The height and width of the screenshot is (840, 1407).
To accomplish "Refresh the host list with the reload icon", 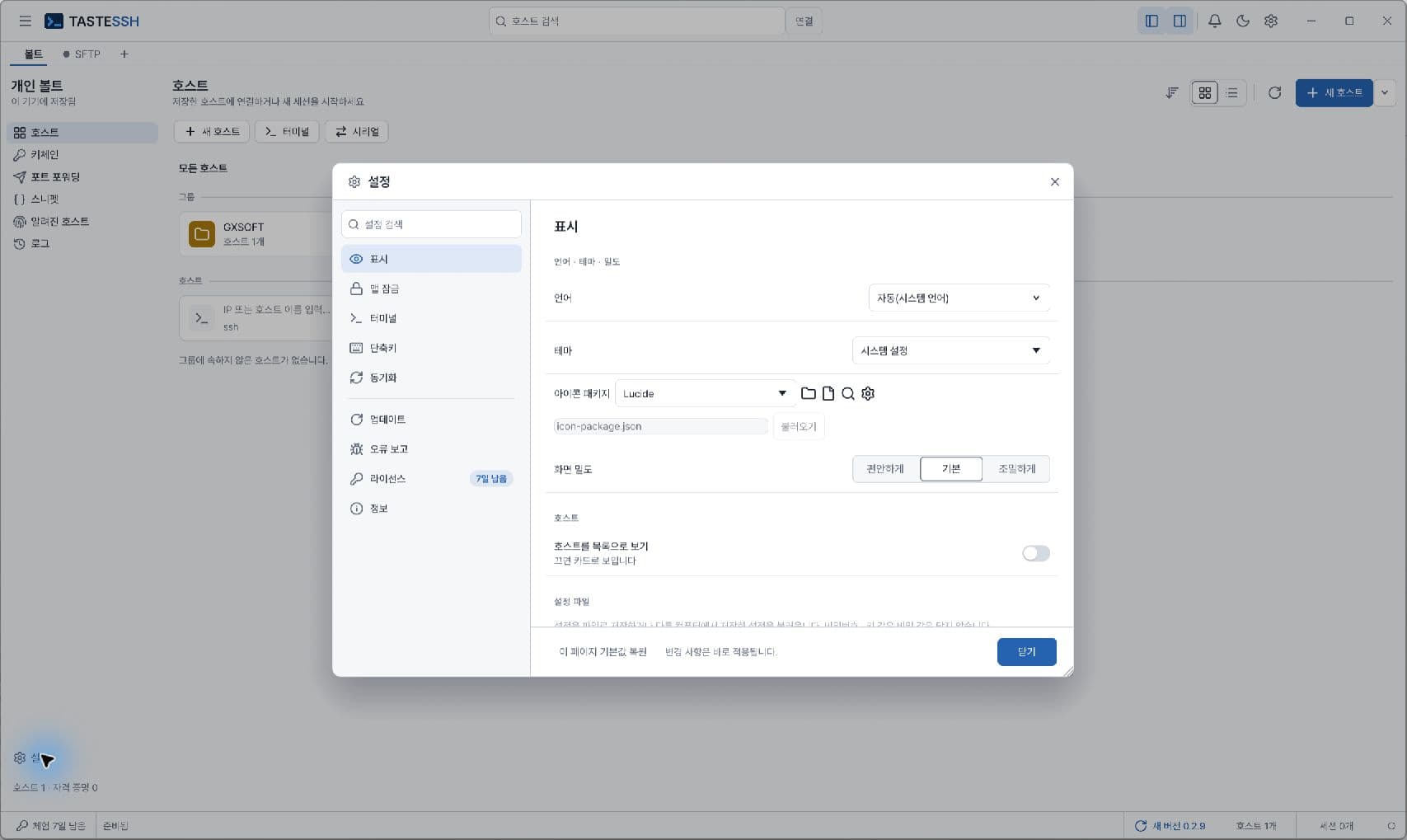I will pos(1274,92).
